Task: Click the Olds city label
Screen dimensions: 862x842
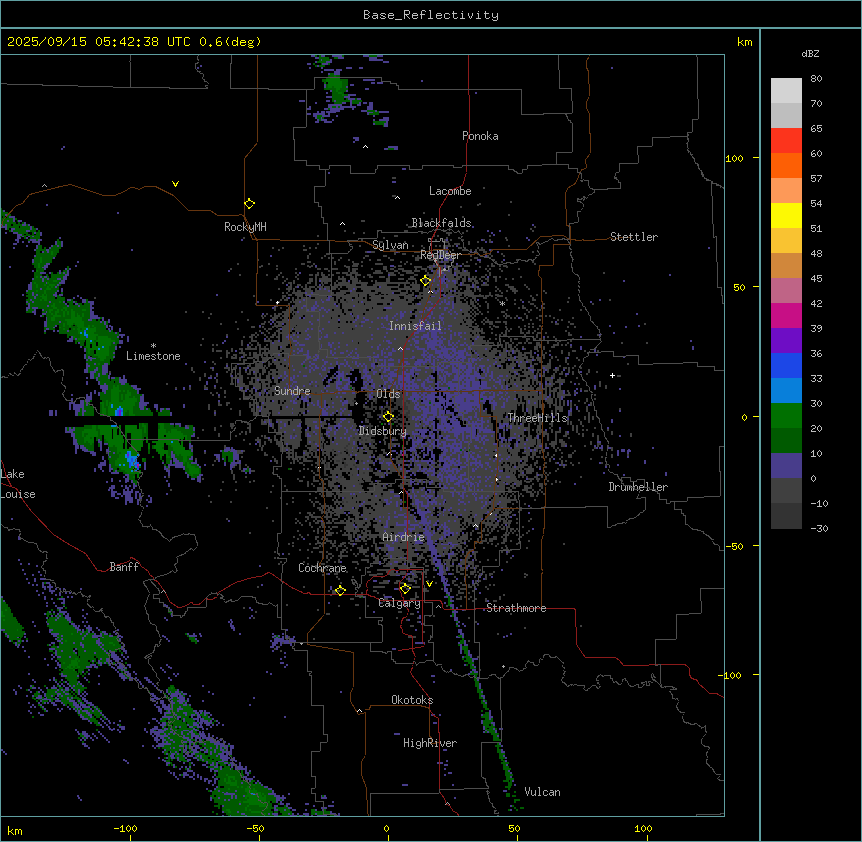Action: point(388,394)
